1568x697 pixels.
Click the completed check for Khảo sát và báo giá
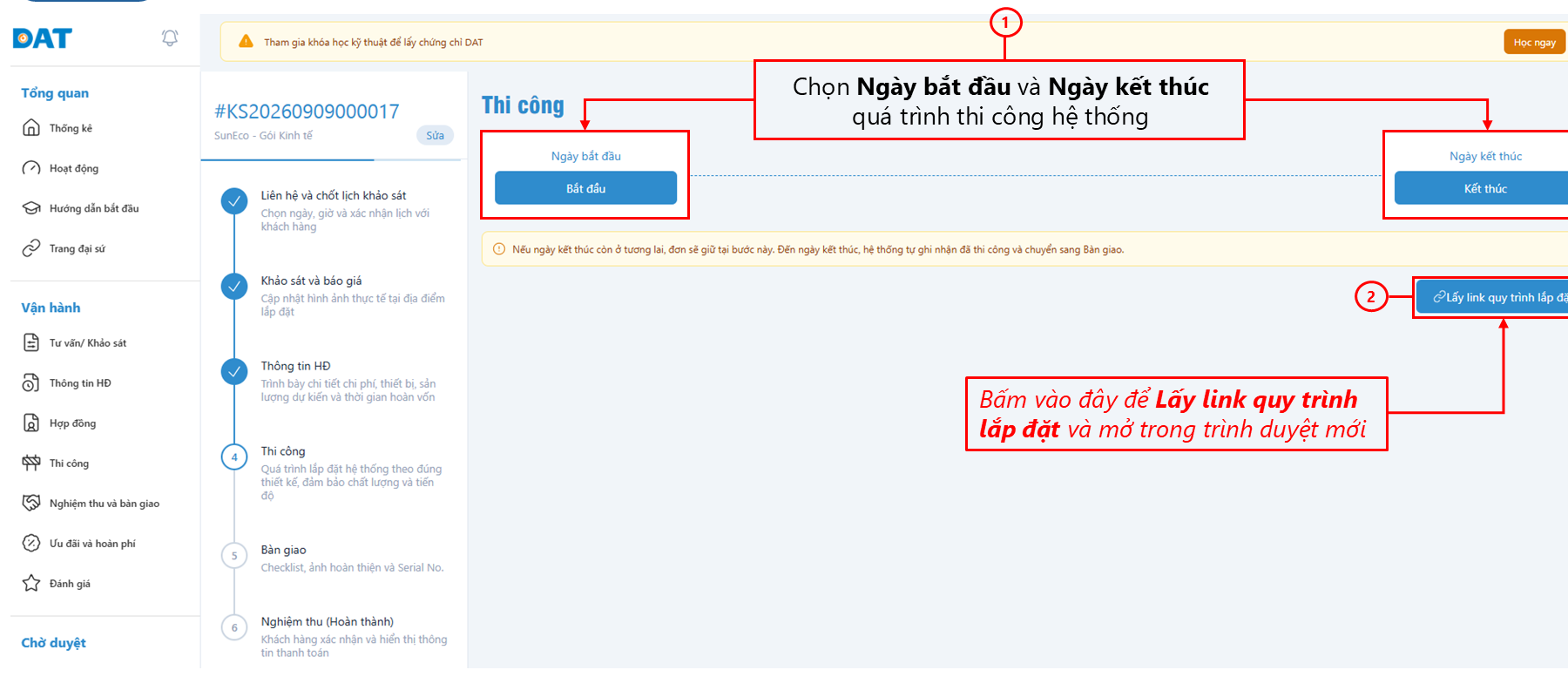[234, 287]
